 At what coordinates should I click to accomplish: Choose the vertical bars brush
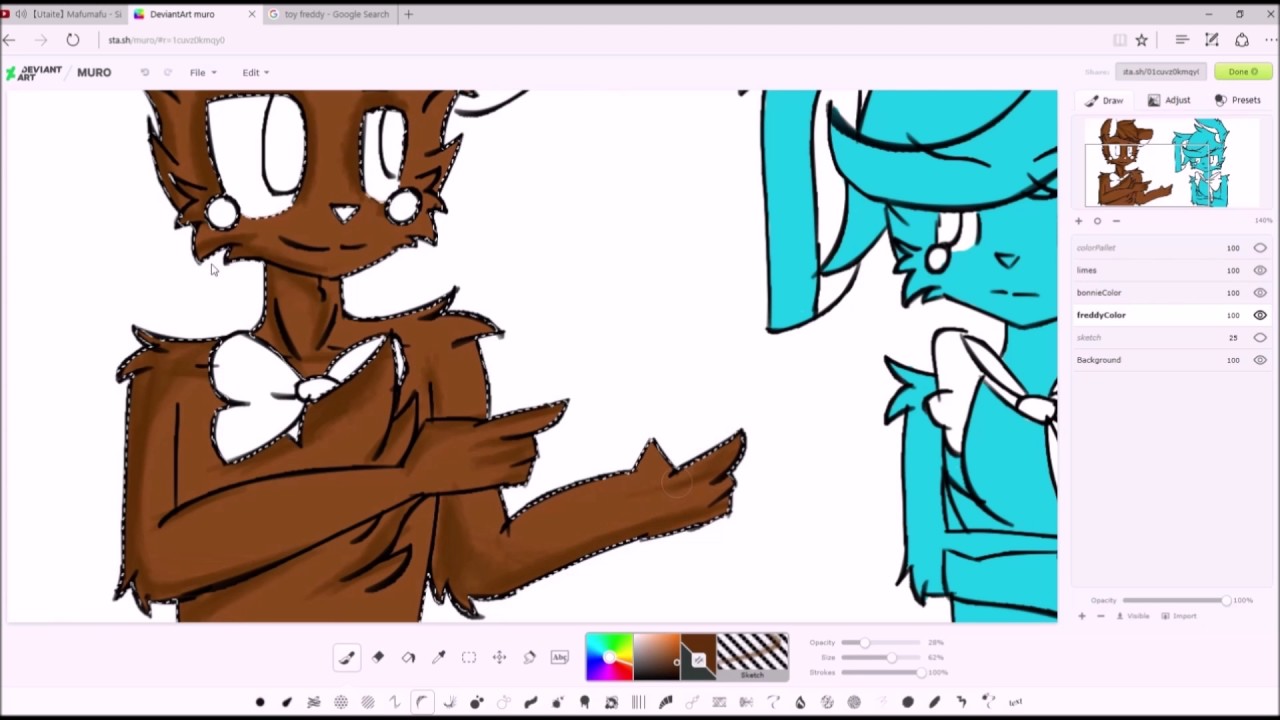638,702
